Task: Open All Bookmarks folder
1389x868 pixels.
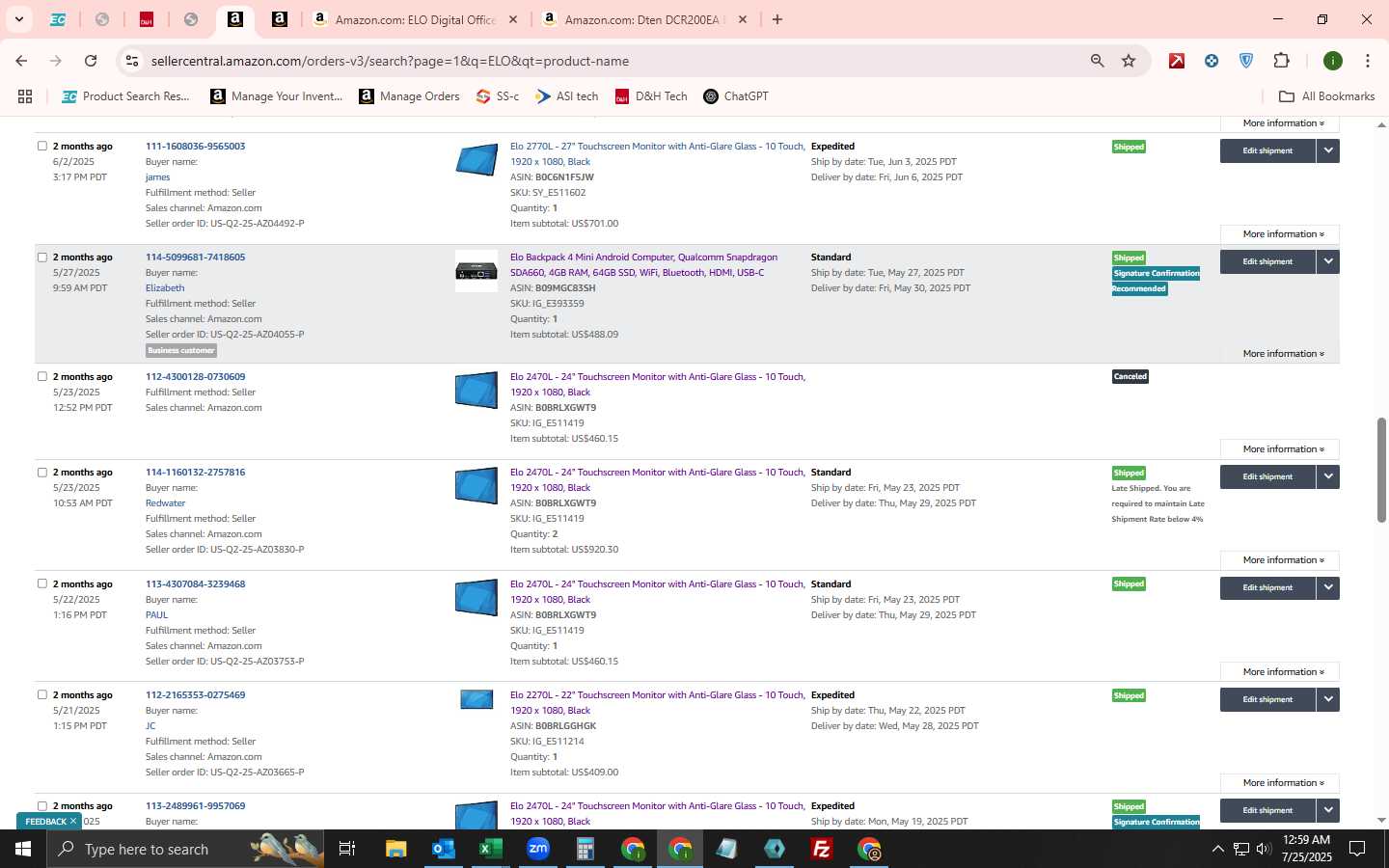Action: (x=1326, y=96)
